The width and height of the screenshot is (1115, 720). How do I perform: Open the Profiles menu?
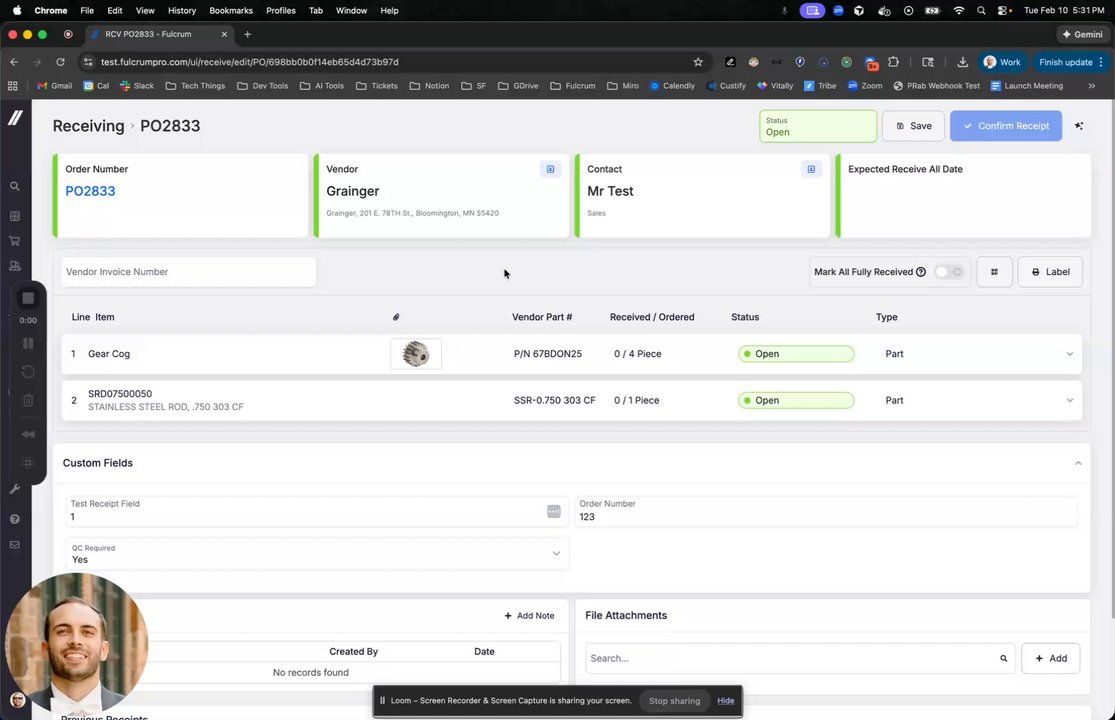click(281, 11)
